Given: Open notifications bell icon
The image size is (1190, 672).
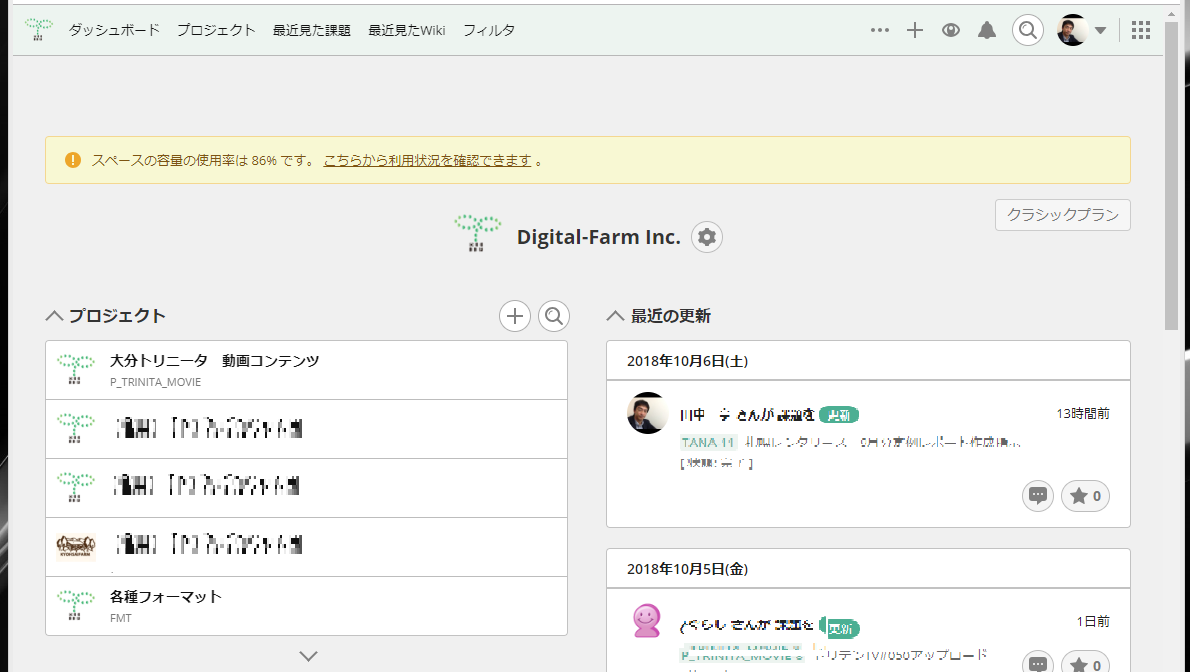Looking at the screenshot, I should click(987, 30).
